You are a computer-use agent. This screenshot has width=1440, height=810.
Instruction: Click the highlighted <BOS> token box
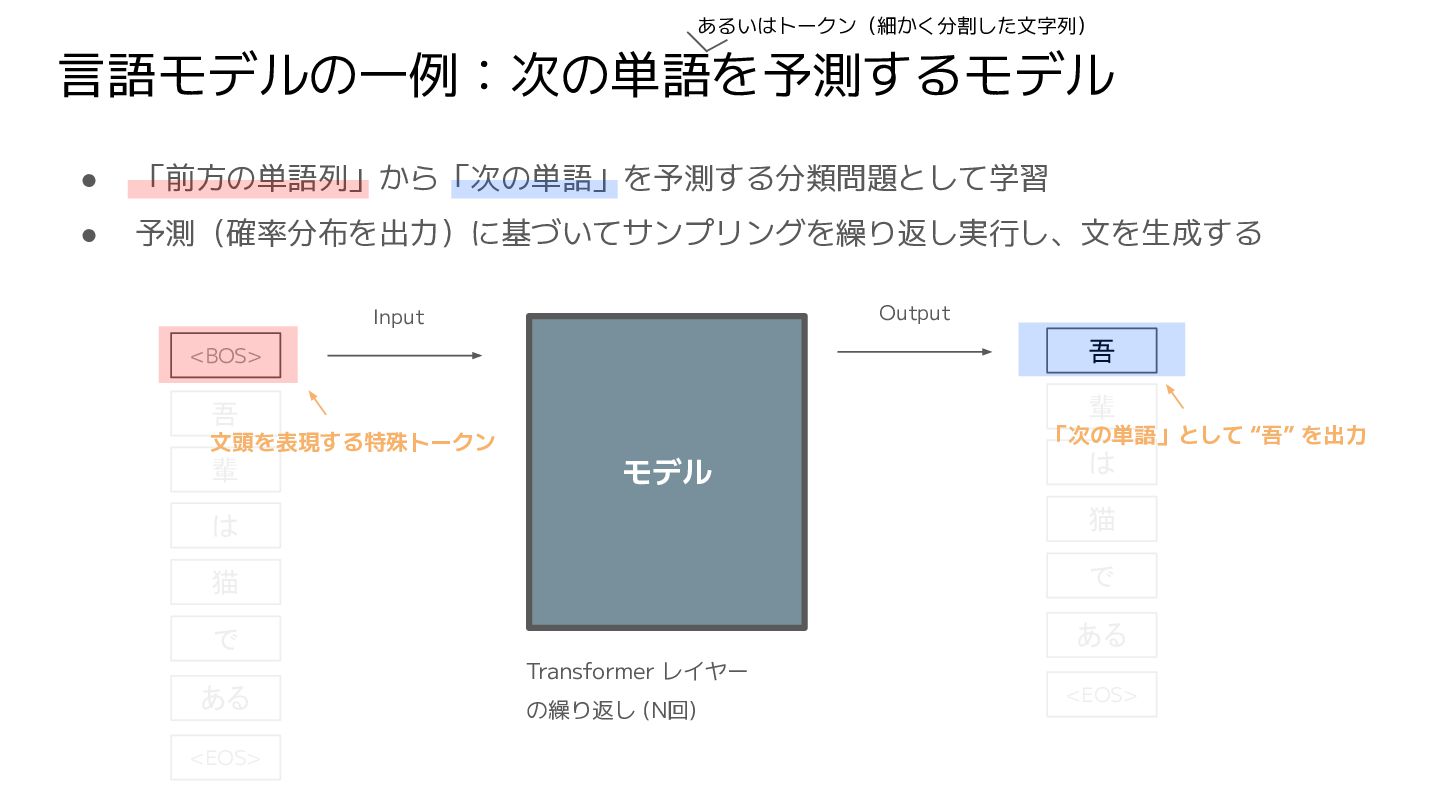pos(226,355)
